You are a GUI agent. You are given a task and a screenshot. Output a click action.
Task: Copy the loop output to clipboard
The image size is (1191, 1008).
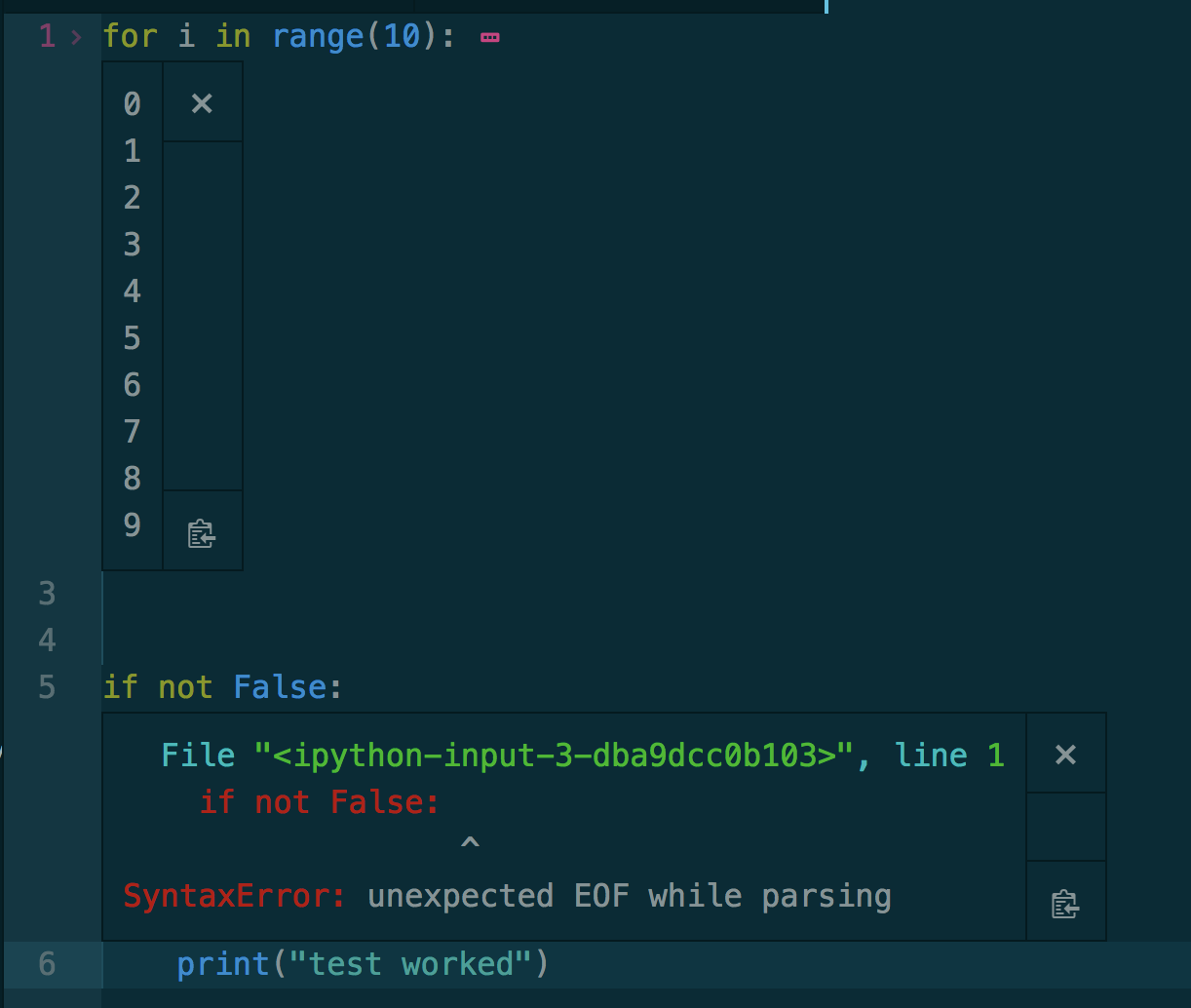pos(202,534)
